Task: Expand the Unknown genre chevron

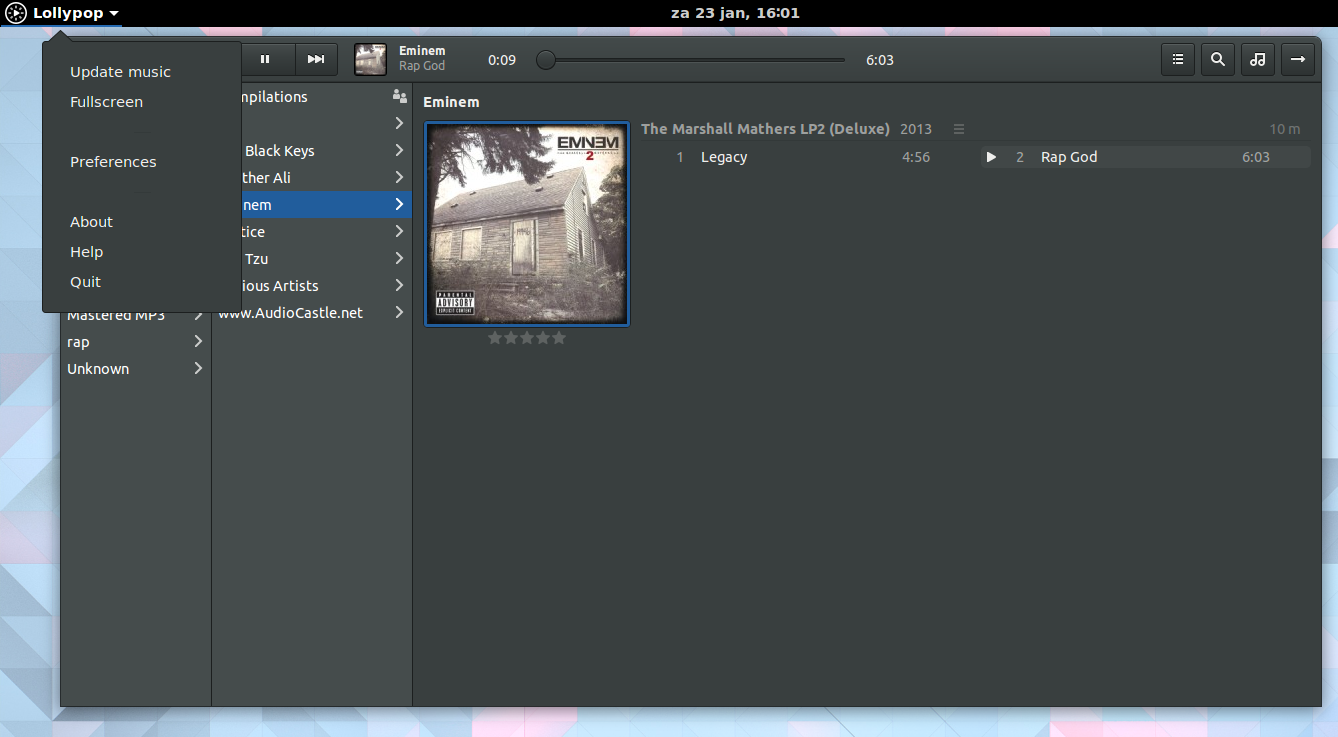Action: [x=198, y=369]
